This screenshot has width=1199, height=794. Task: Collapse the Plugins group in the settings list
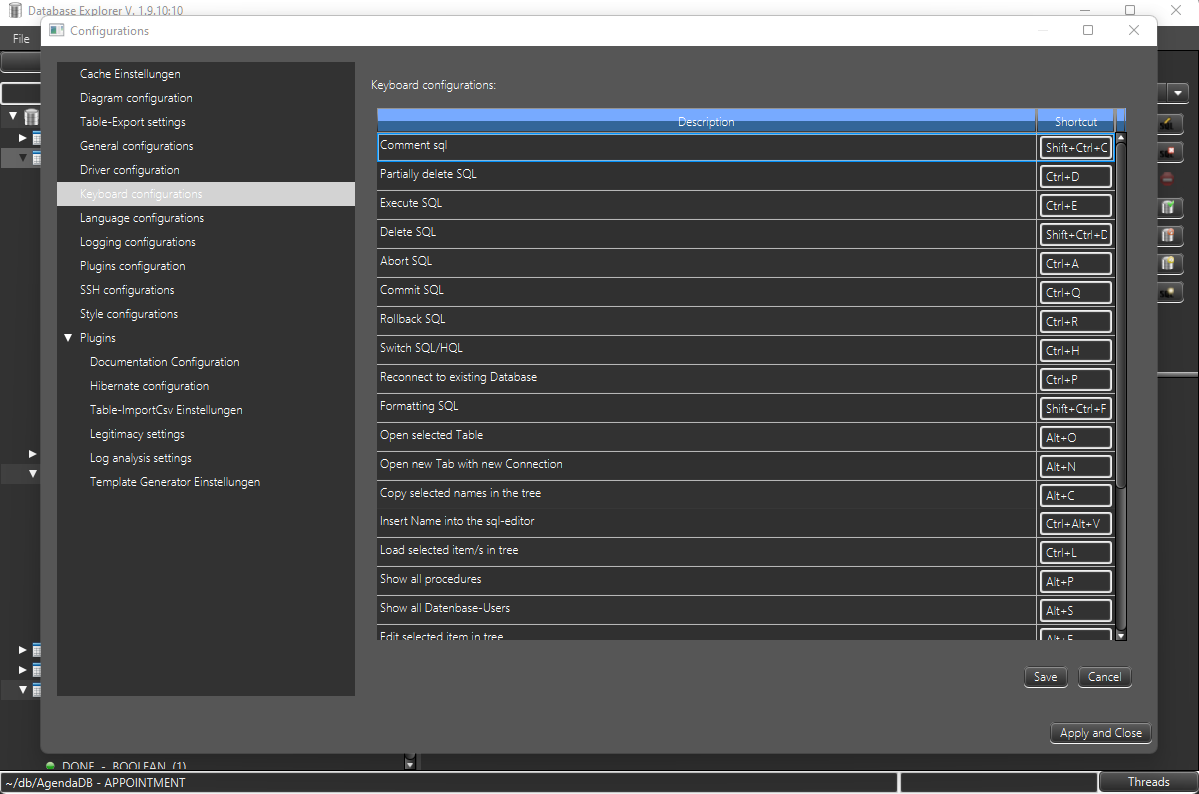[68, 337]
